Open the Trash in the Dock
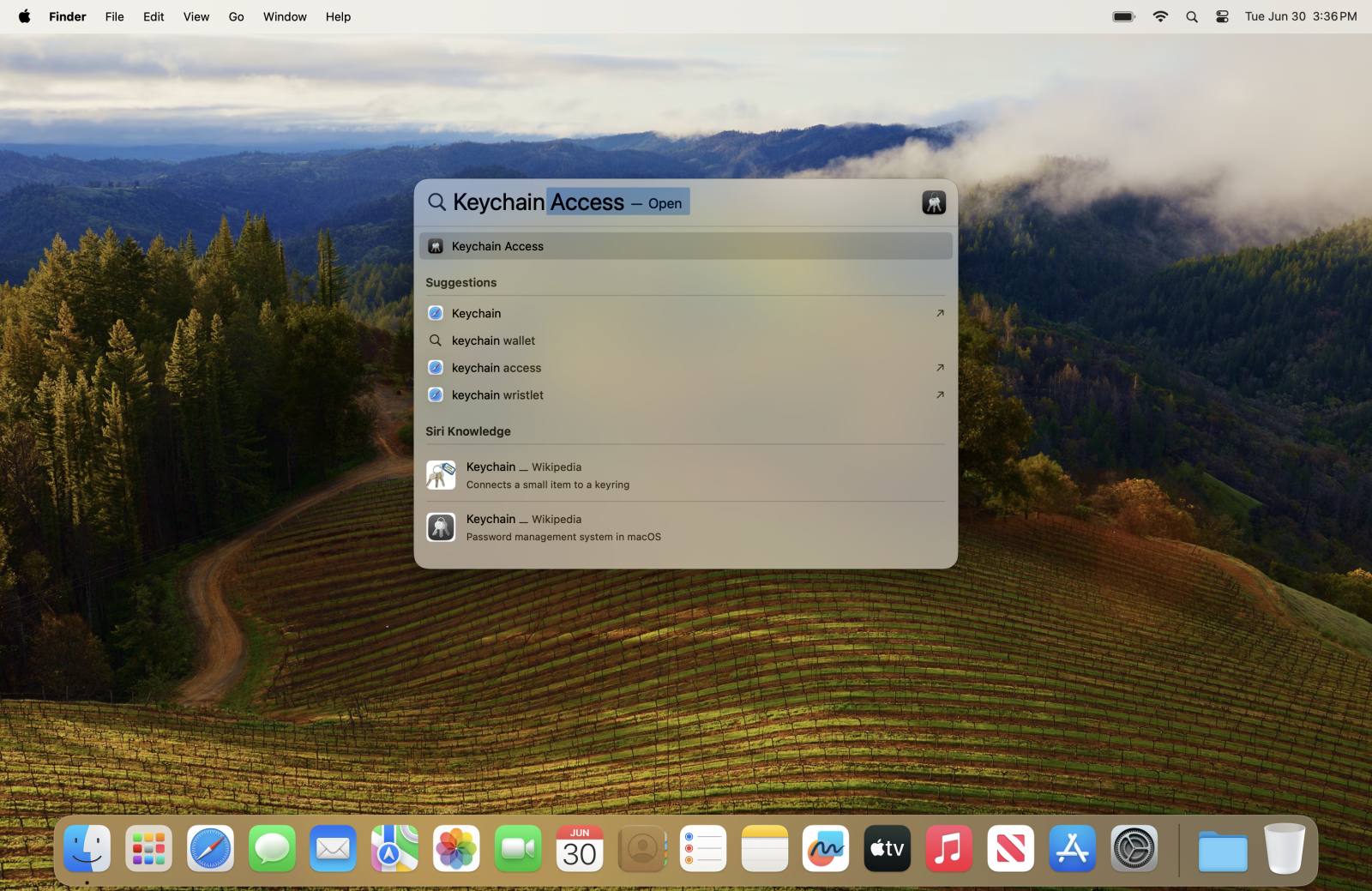 point(1285,849)
